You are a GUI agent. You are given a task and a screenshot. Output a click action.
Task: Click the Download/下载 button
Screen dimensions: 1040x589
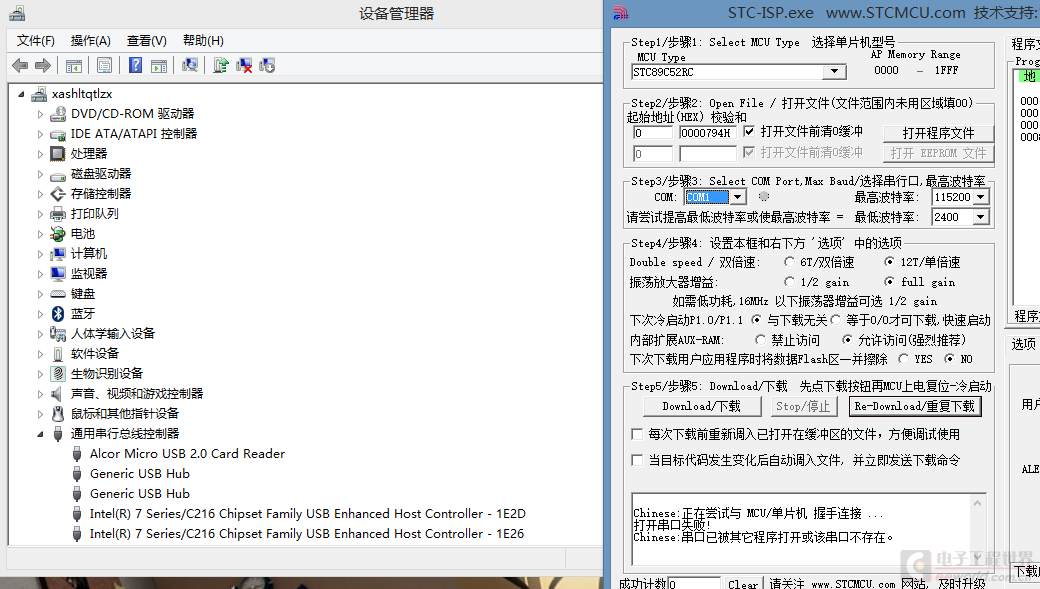702,406
